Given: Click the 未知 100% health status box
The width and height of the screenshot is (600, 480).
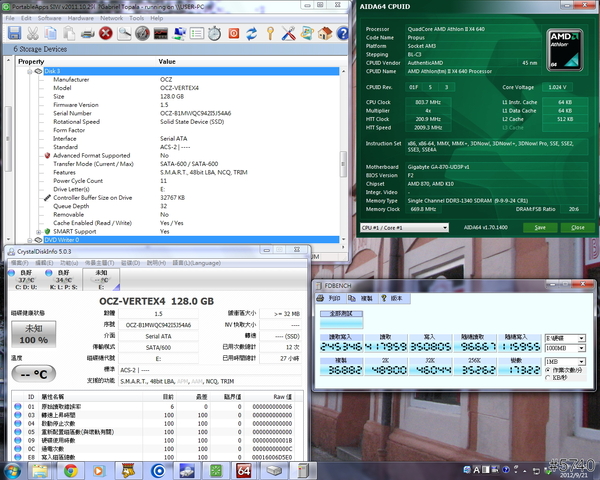Looking at the screenshot, I should point(34,333).
